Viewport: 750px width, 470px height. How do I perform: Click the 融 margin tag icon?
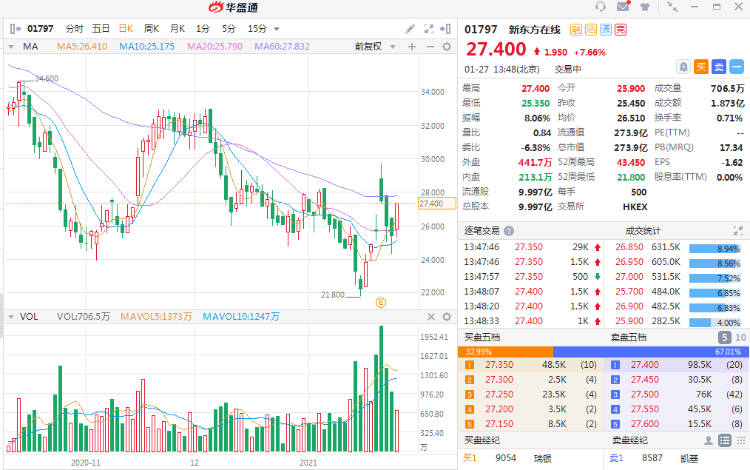576,30
